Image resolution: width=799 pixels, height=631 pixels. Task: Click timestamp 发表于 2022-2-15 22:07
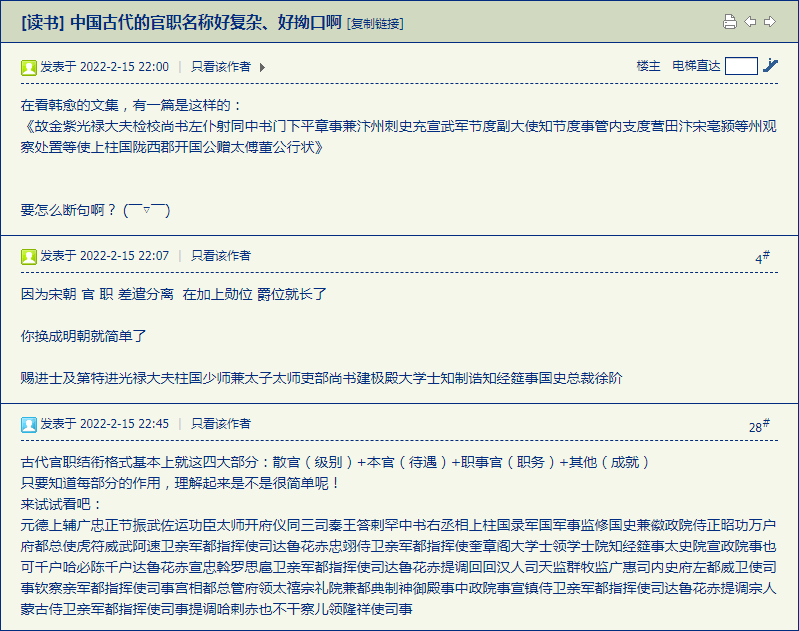[104, 256]
